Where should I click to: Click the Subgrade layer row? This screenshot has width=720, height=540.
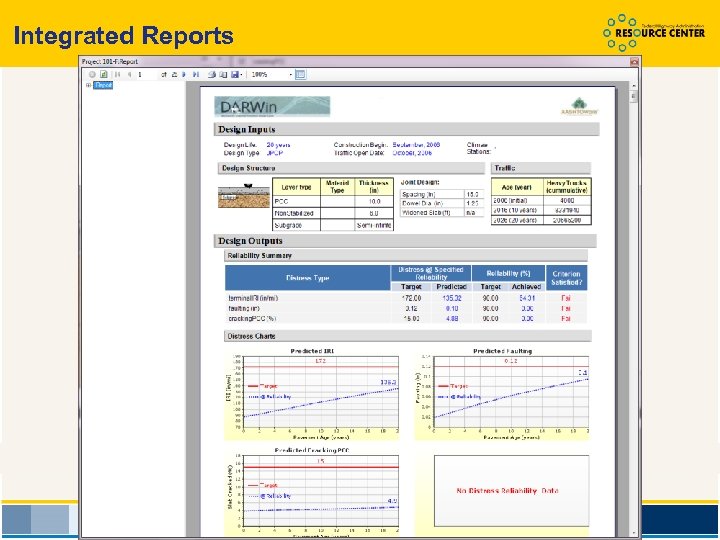[x=333, y=225]
